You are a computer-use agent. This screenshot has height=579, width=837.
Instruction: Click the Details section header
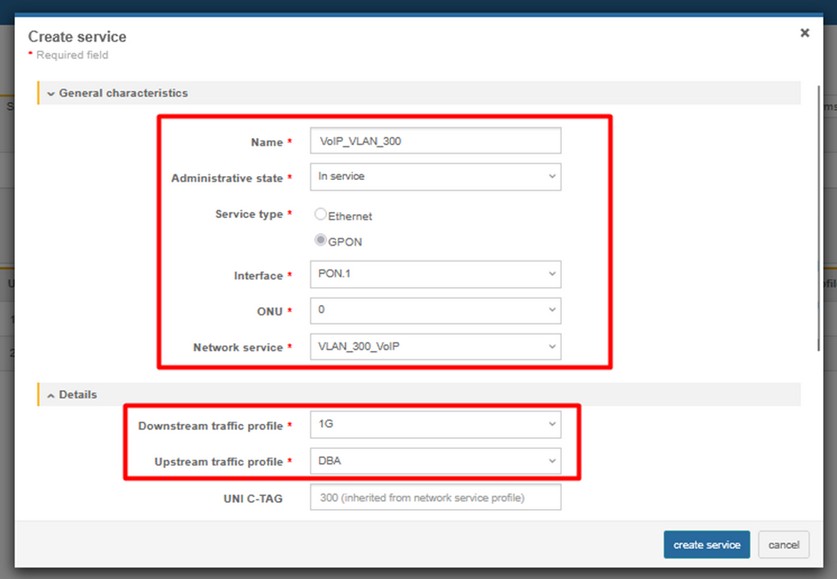(78, 395)
